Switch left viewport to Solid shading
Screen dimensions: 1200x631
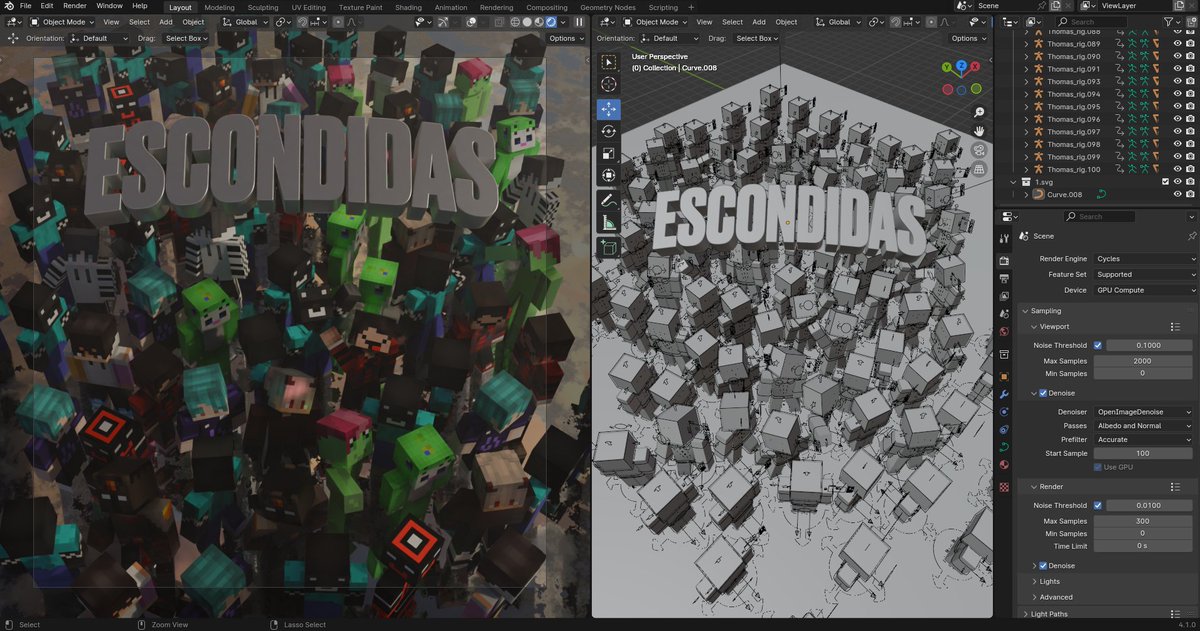click(x=526, y=21)
